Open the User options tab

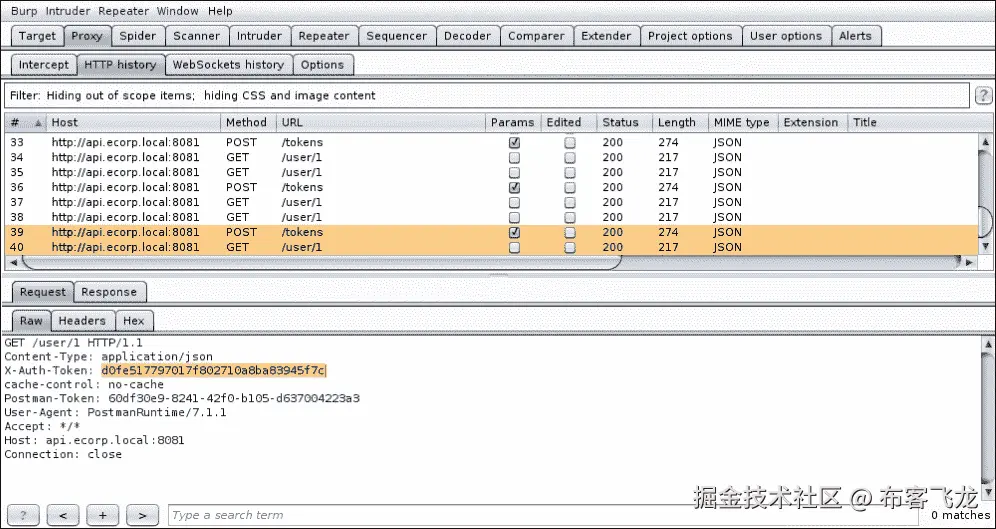coord(786,36)
